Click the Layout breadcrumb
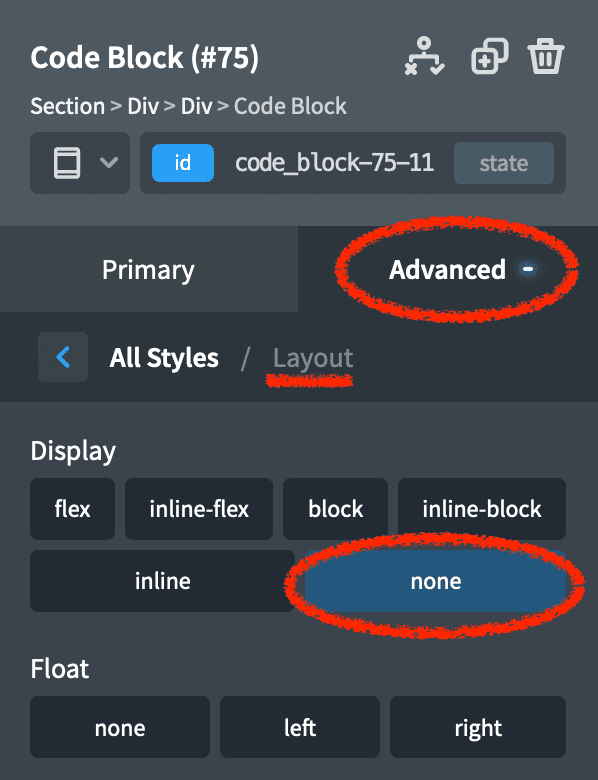Image resolution: width=598 pixels, height=780 pixels. [x=313, y=358]
